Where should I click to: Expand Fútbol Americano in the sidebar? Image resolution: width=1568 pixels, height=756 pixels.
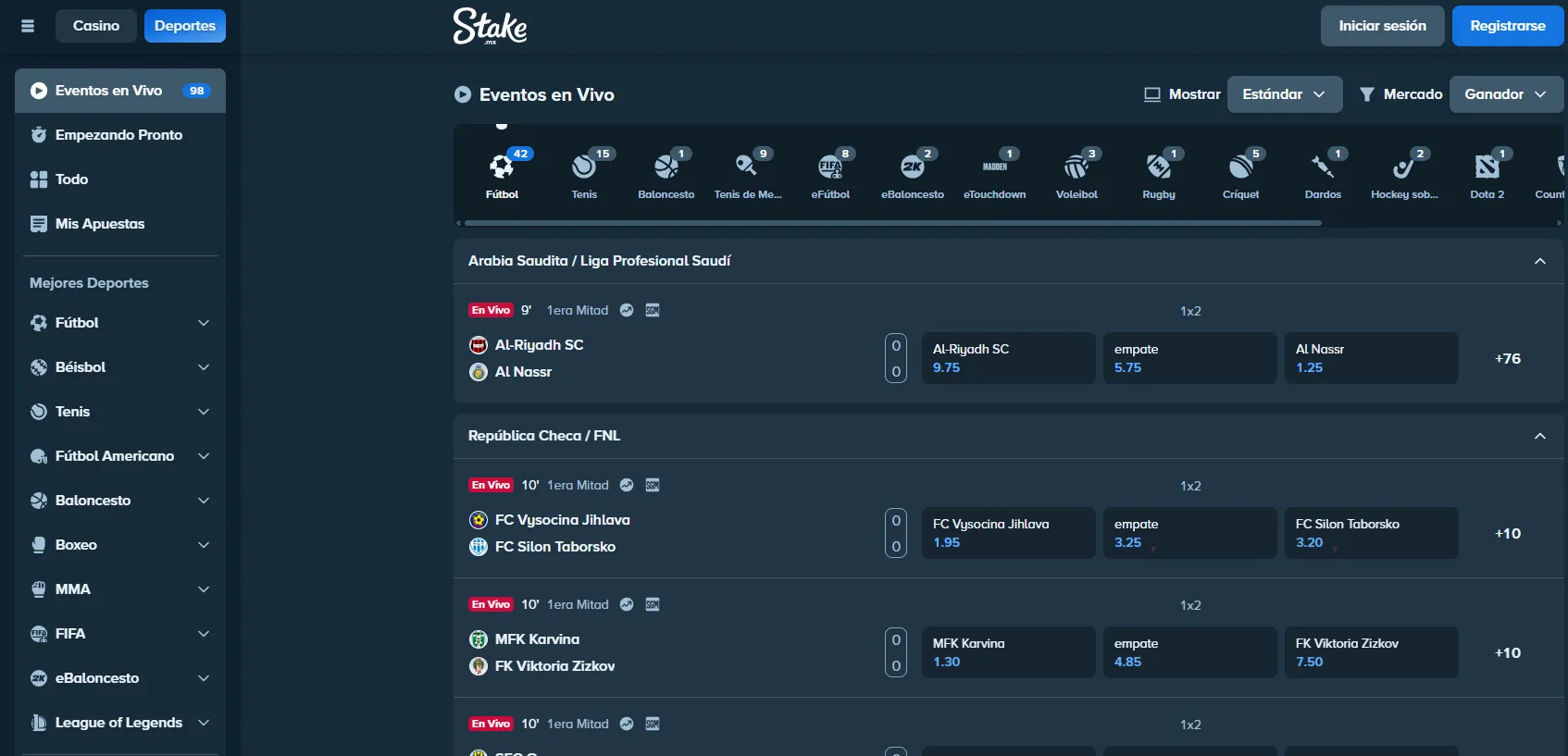pos(204,456)
